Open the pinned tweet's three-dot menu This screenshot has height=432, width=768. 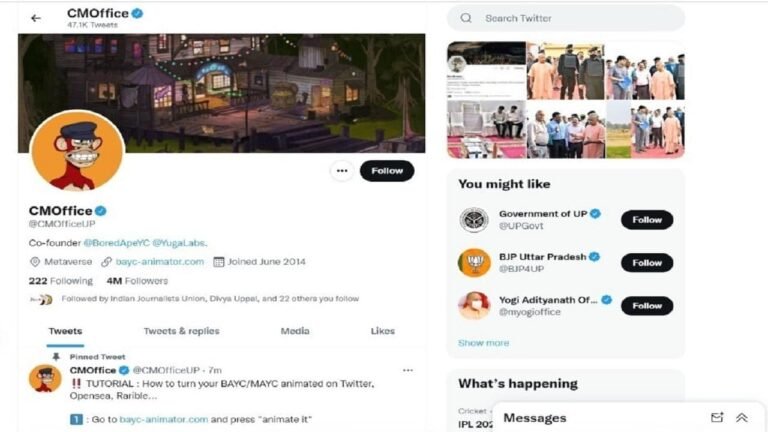(408, 370)
